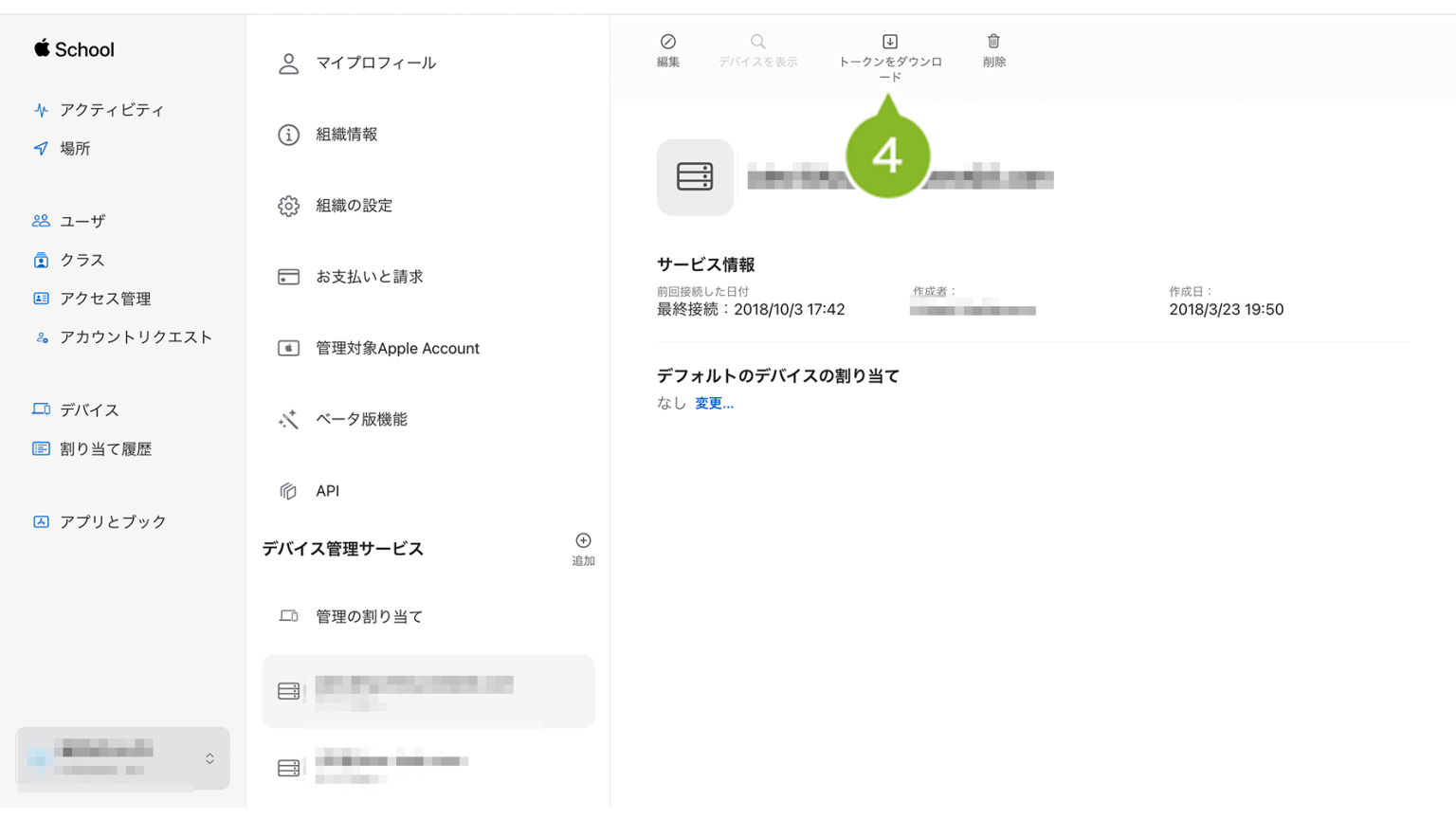Open 組織情報 page
The image size is (1456, 819).
(347, 135)
